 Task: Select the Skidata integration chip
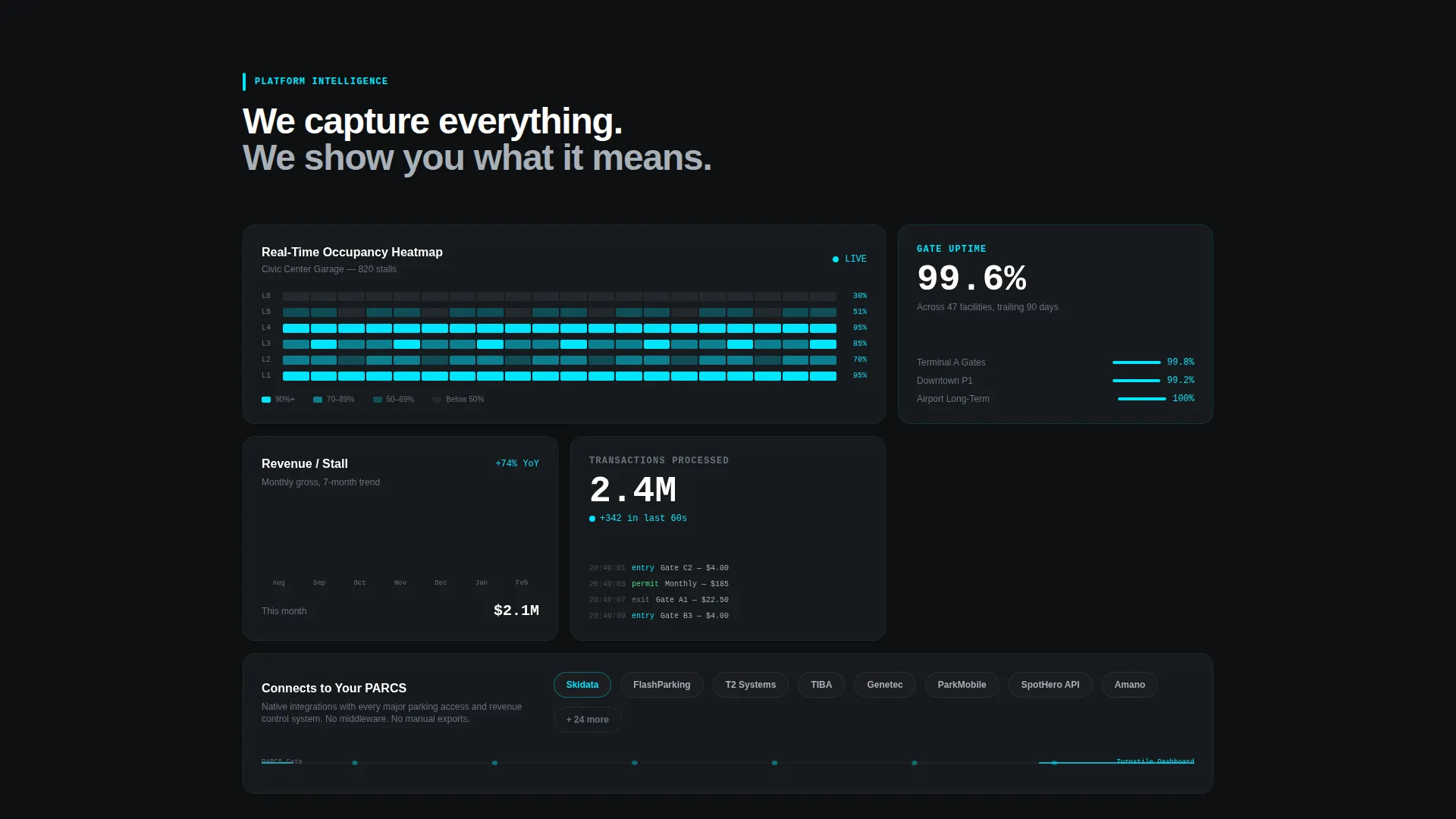click(582, 685)
